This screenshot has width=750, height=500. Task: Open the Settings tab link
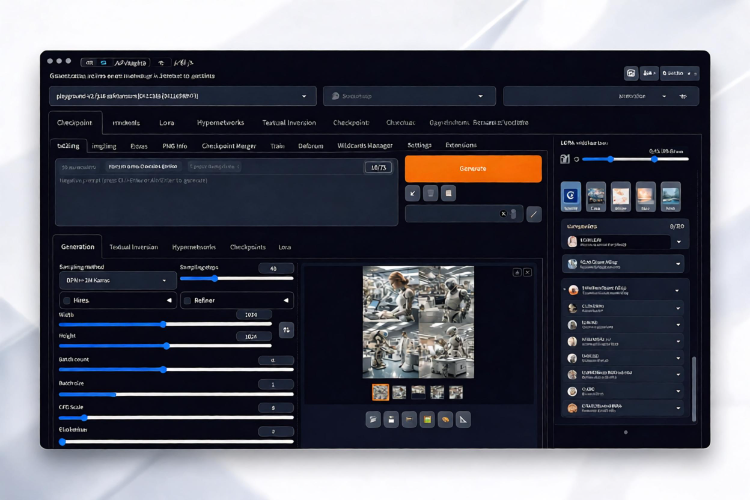pyautogui.click(x=419, y=145)
